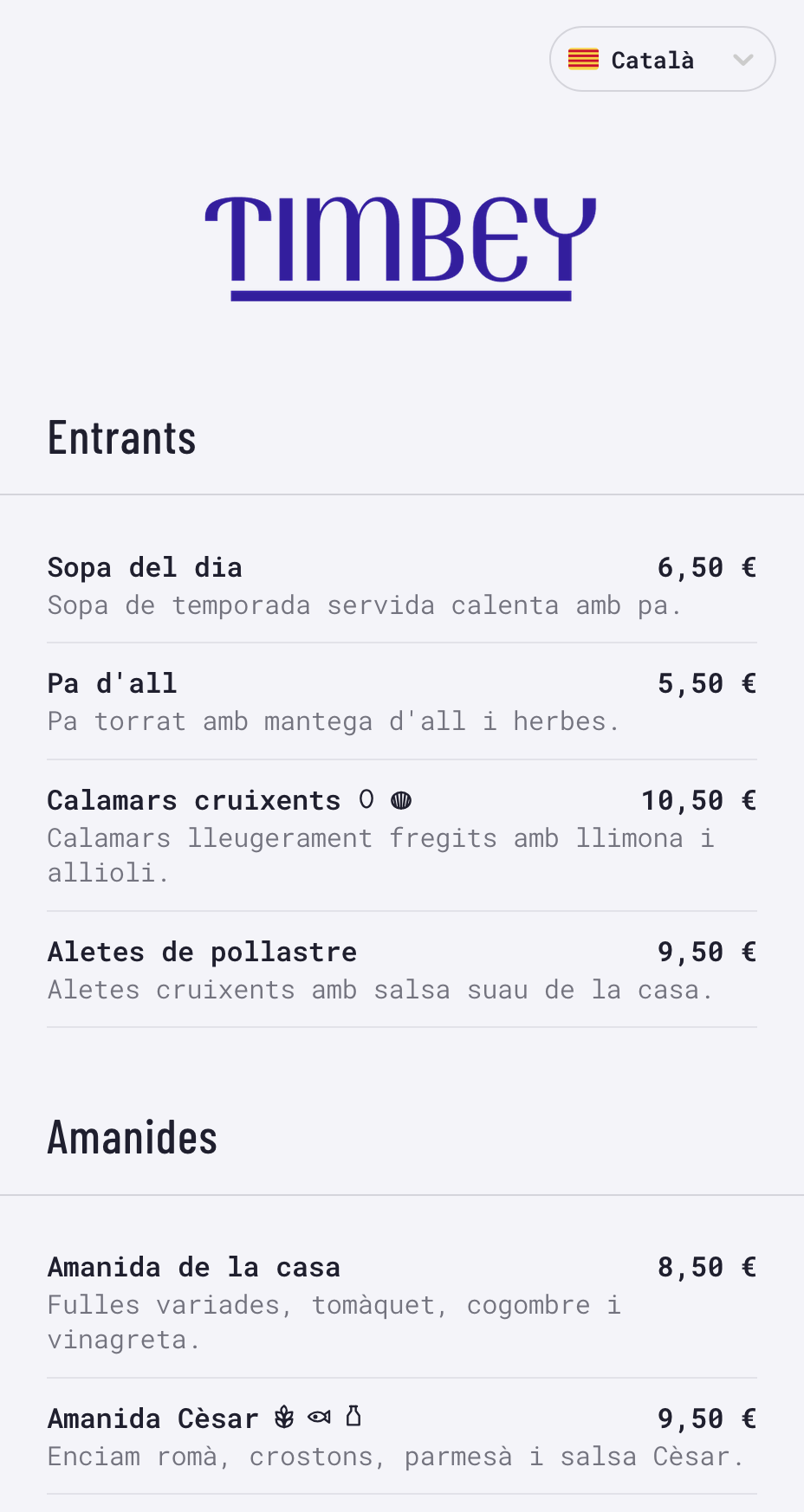This screenshot has height=1512, width=804.
Task: Click the egg allergen icon on Calamars cruixents
Action: 366,799
